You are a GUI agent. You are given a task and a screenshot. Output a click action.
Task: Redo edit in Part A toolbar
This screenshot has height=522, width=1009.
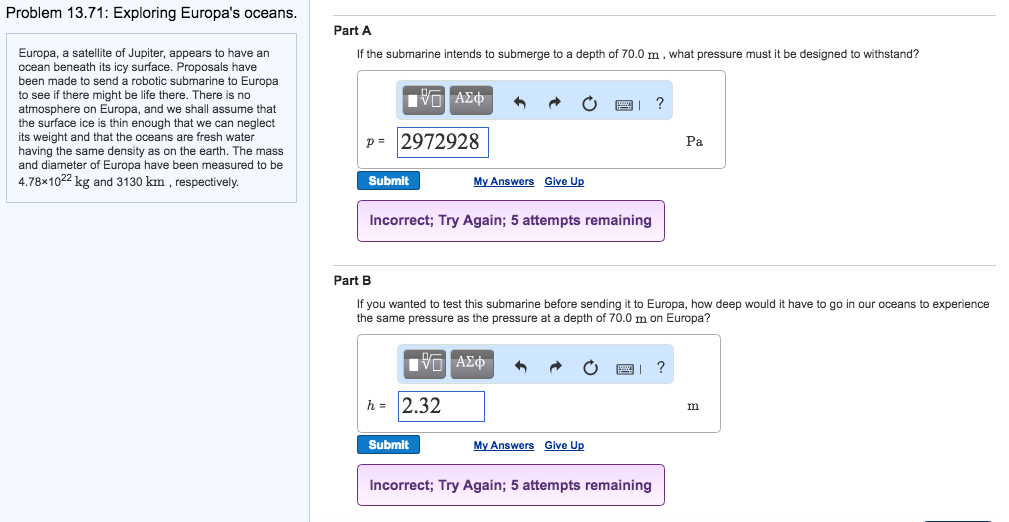(x=555, y=103)
